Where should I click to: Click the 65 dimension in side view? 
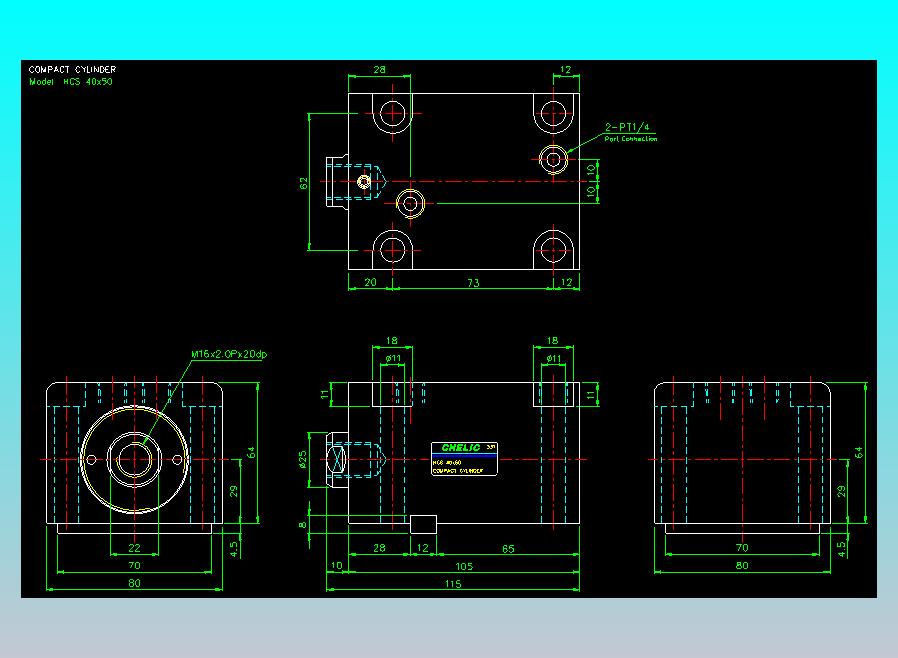(x=508, y=549)
